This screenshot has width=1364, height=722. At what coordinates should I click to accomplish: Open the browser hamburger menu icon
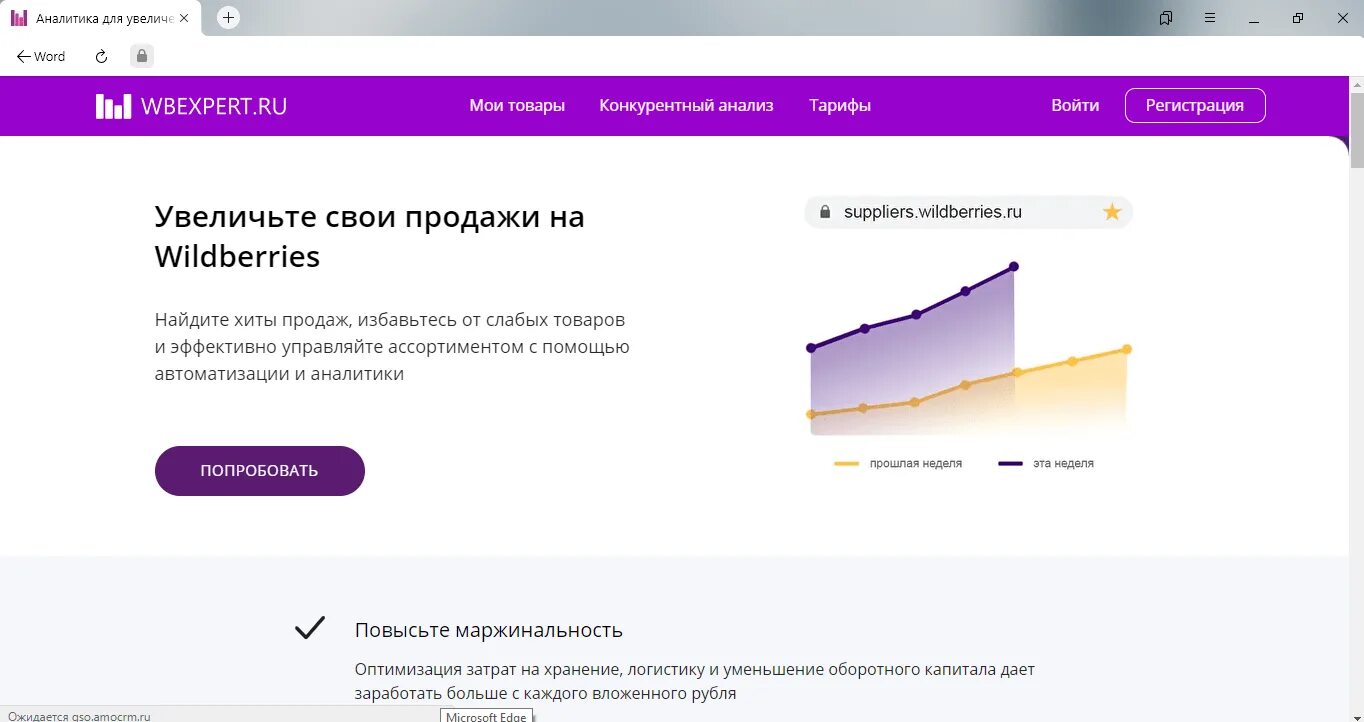pyautogui.click(x=1210, y=18)
